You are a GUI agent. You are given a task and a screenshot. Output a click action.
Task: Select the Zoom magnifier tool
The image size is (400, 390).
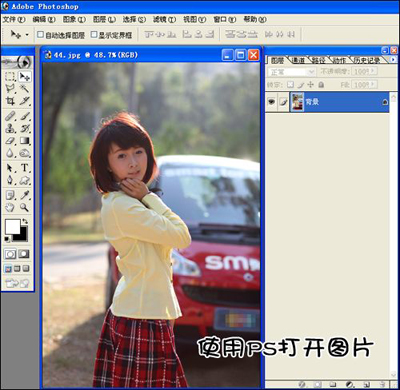pos(24,207)
